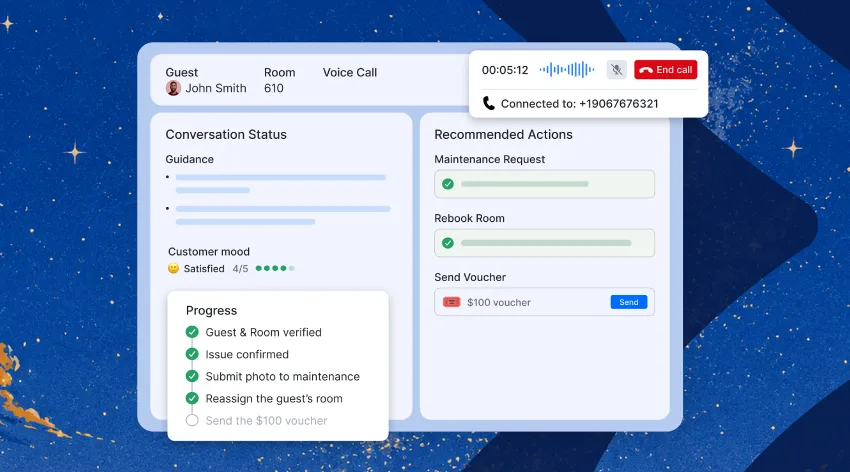Toggle Guest & Room verified check
Viewport: 850px width, 472px height.
tap(192, 332)
